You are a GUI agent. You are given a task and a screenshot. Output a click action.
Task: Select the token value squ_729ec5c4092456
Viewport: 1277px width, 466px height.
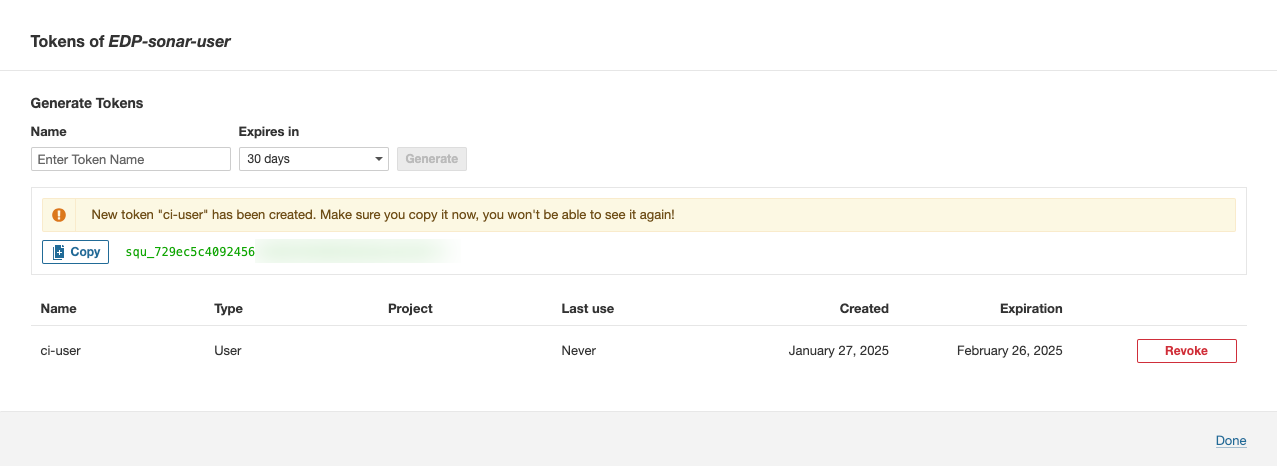pos(190,252)
